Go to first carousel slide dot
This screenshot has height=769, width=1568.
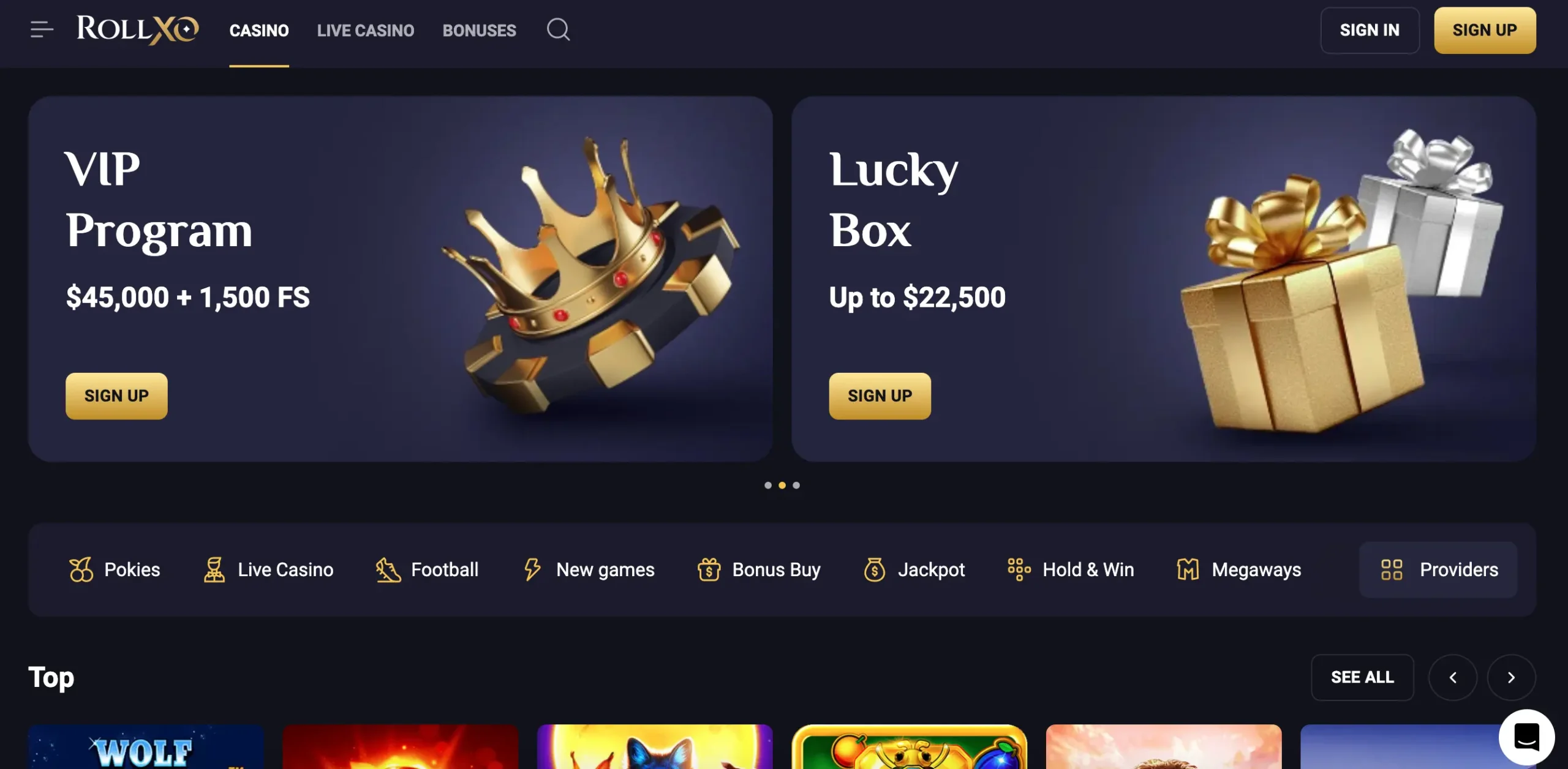coord(767,485)
